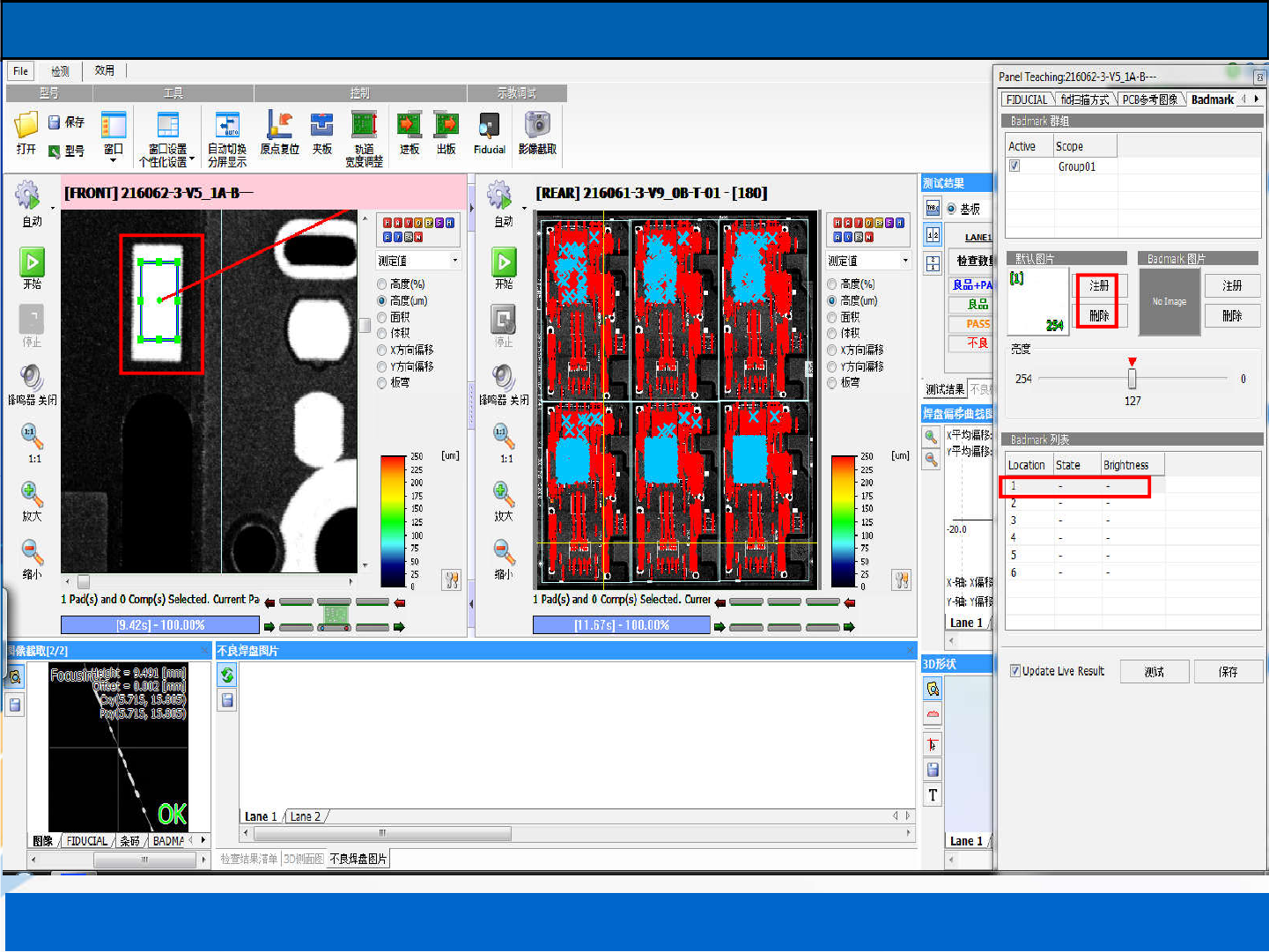Open the 检测 menu tab
Screen dimensions: 1269x952
click(x=60, y=71)
